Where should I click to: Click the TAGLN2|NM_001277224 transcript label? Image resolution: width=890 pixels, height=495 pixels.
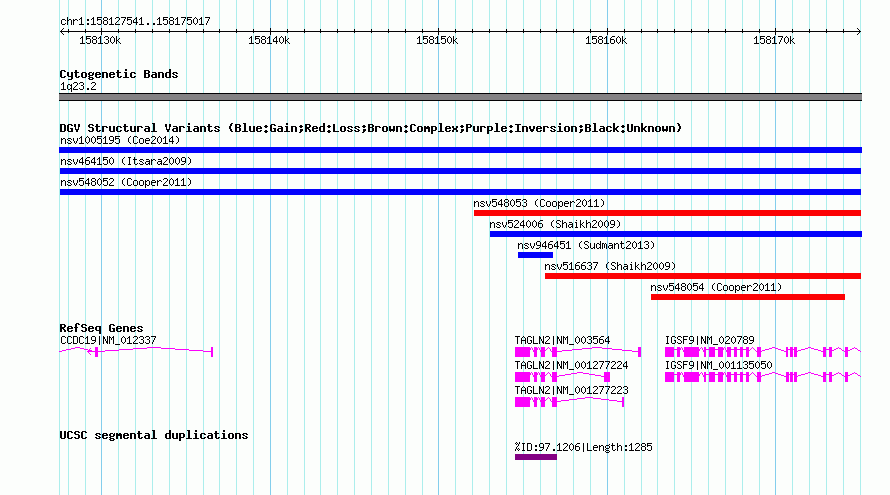tap(572, 366)
